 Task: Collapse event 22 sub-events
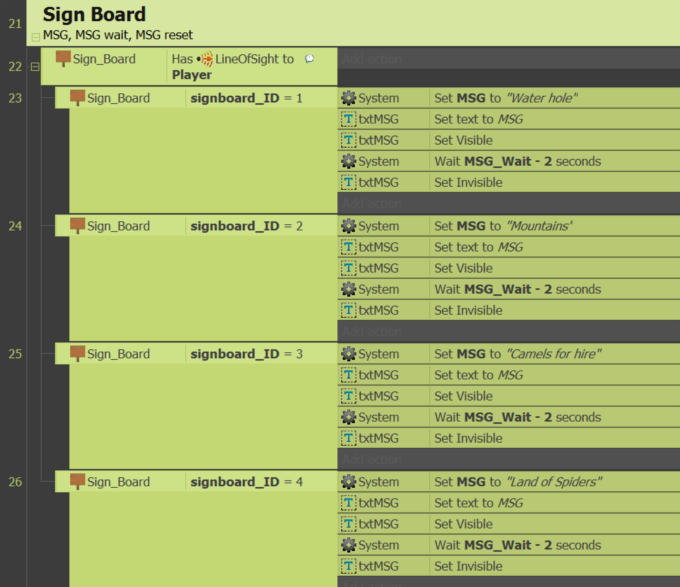pyautogui.click(x=35, y=66)
